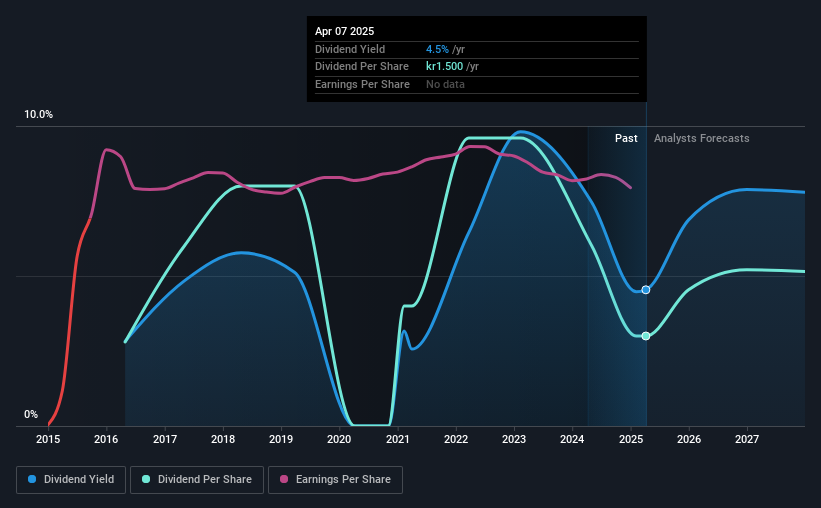
Task: Click the tooltip Dividend Yield row label
Action: 350,49
